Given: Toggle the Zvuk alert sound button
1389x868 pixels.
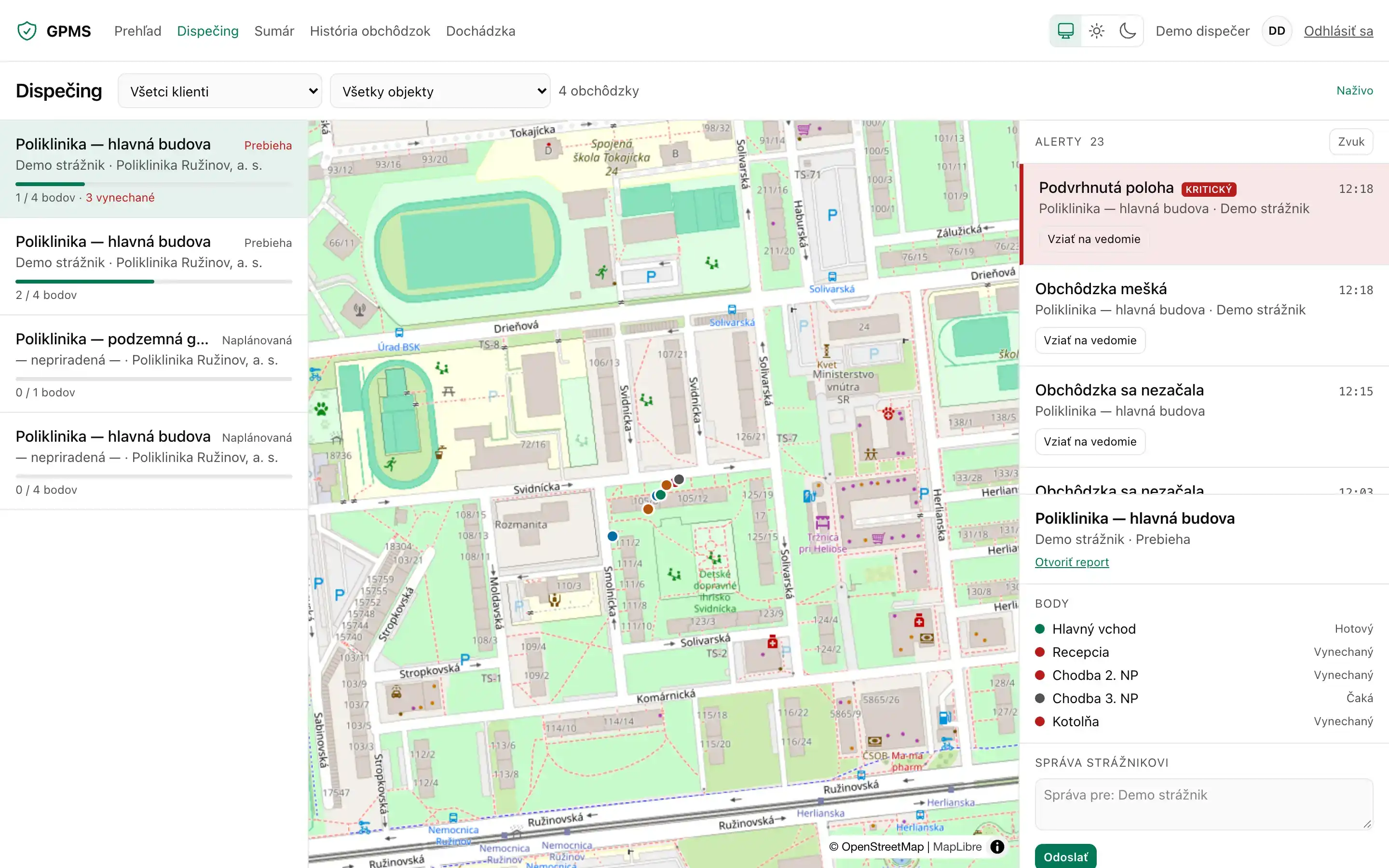Looking at the screenshot, I should click(1351, 142).
